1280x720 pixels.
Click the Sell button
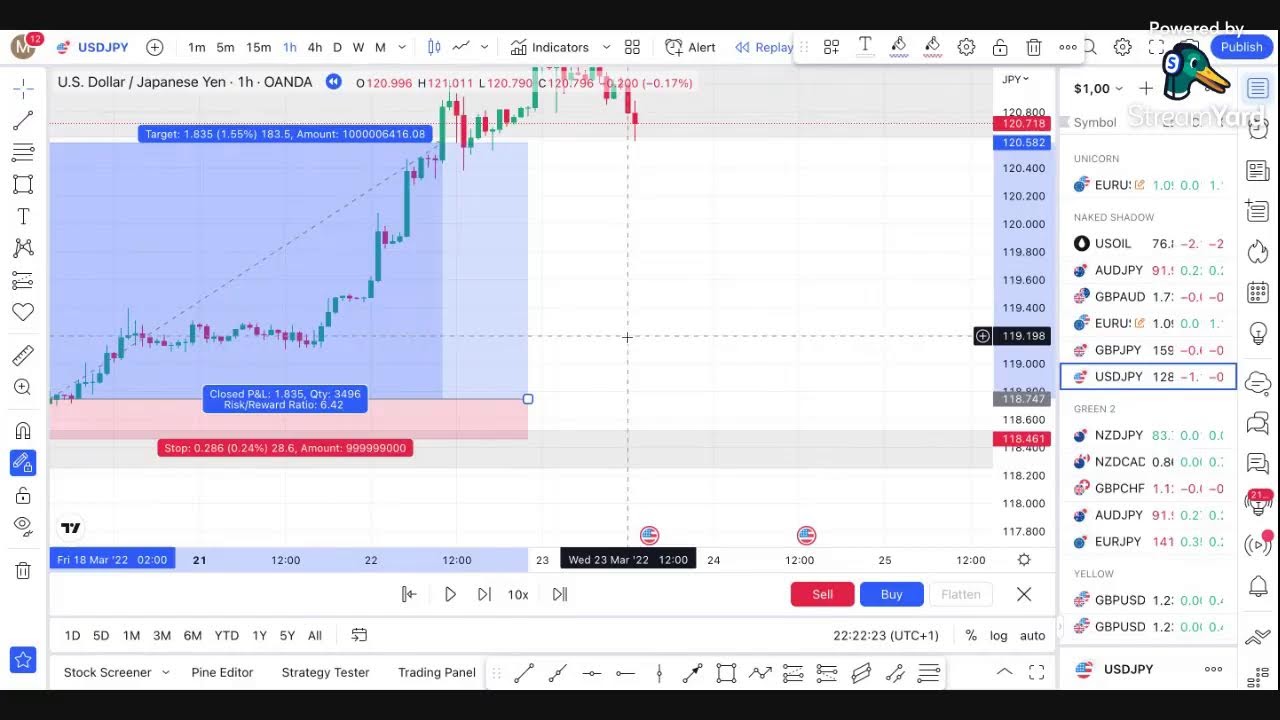(822, 594)
